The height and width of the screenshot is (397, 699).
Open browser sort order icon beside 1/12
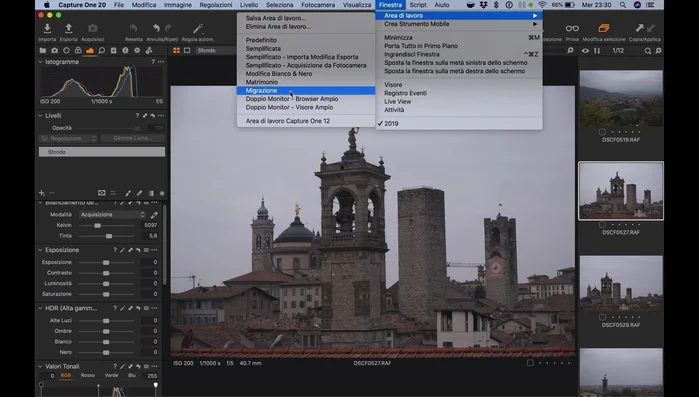pyautogui.click(x=597, y=51)
